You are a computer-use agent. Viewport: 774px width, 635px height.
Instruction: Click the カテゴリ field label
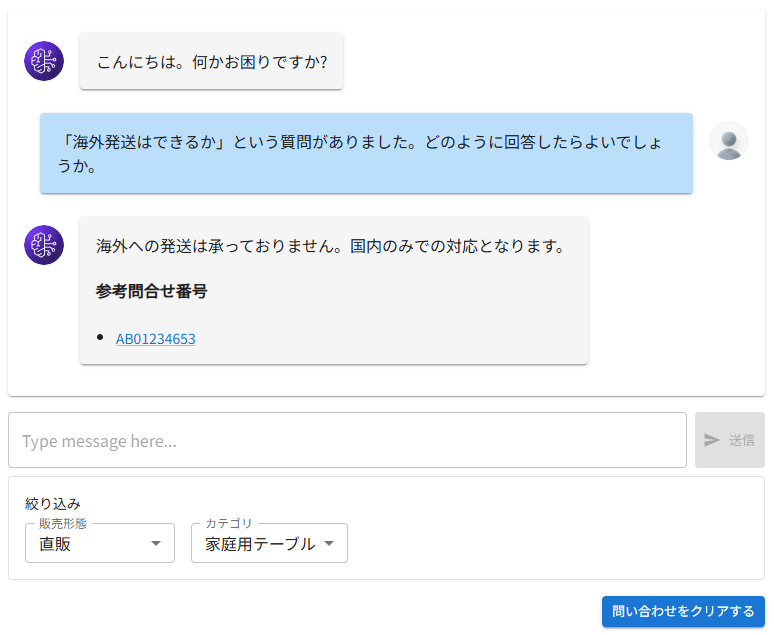(229, 523)
